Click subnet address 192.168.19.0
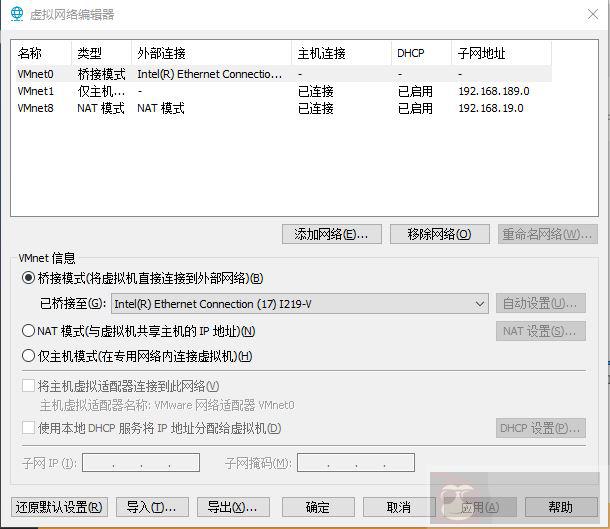 pos(491,108)
